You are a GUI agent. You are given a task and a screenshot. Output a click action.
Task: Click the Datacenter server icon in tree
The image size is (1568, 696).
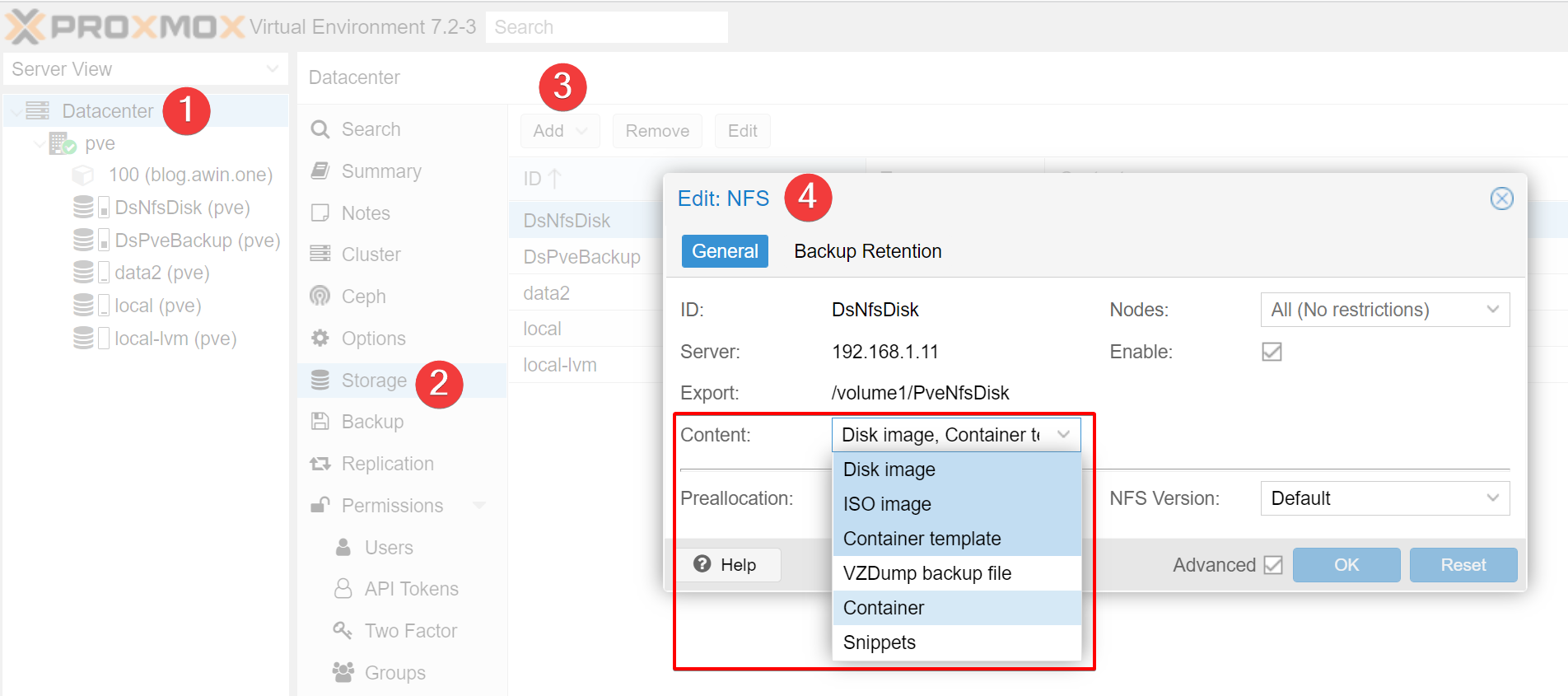pos(38,110)
